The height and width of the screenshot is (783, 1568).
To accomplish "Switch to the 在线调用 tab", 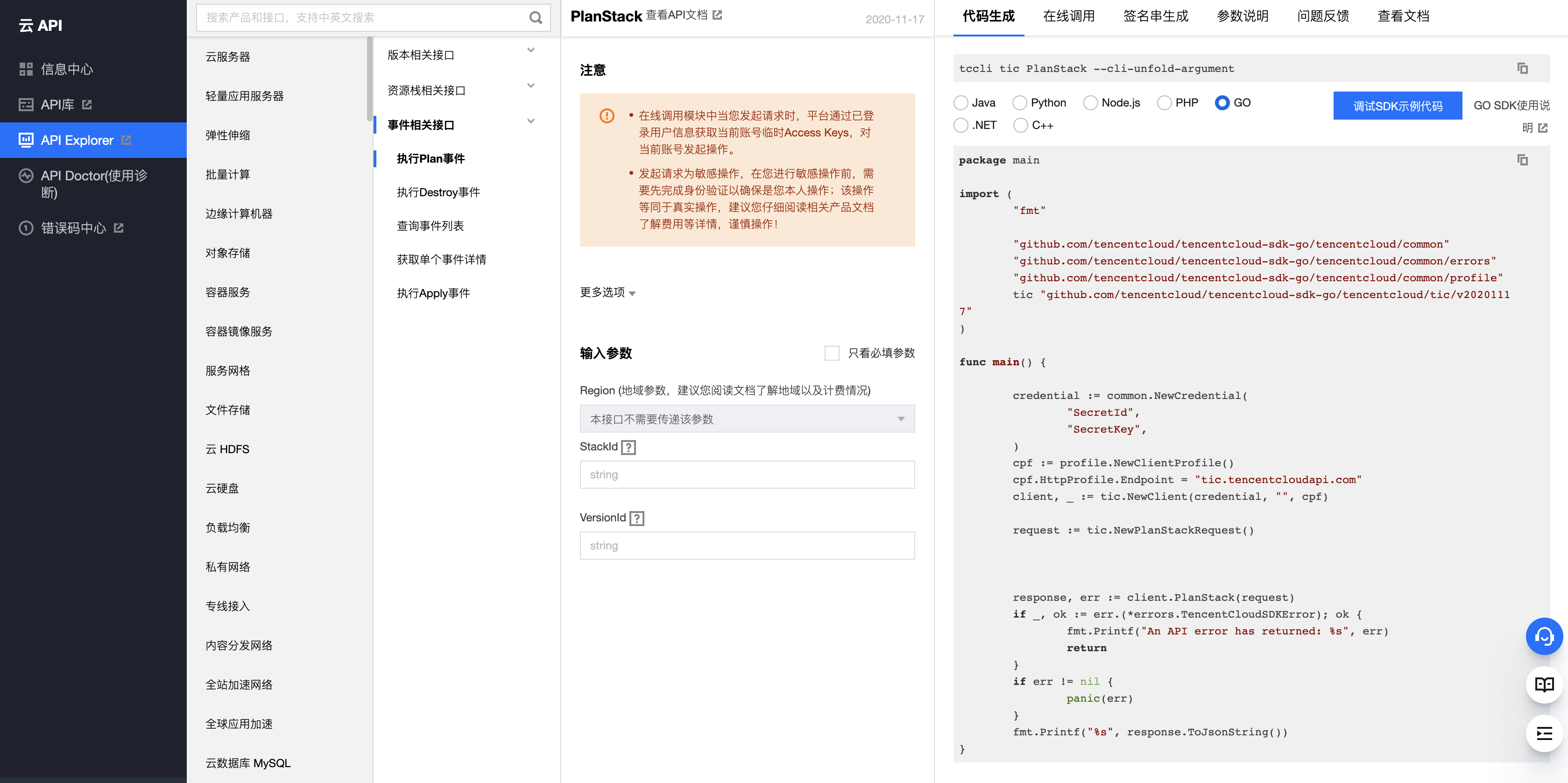I will click(1068, 16).
